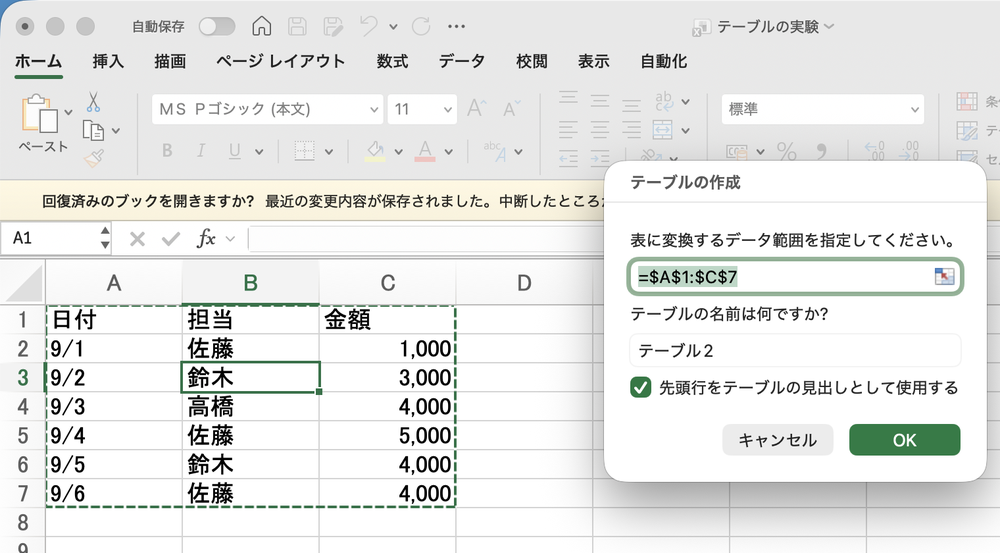
Task: Expand the Fill Color dropdown arrow
Action: click(399, 152)
